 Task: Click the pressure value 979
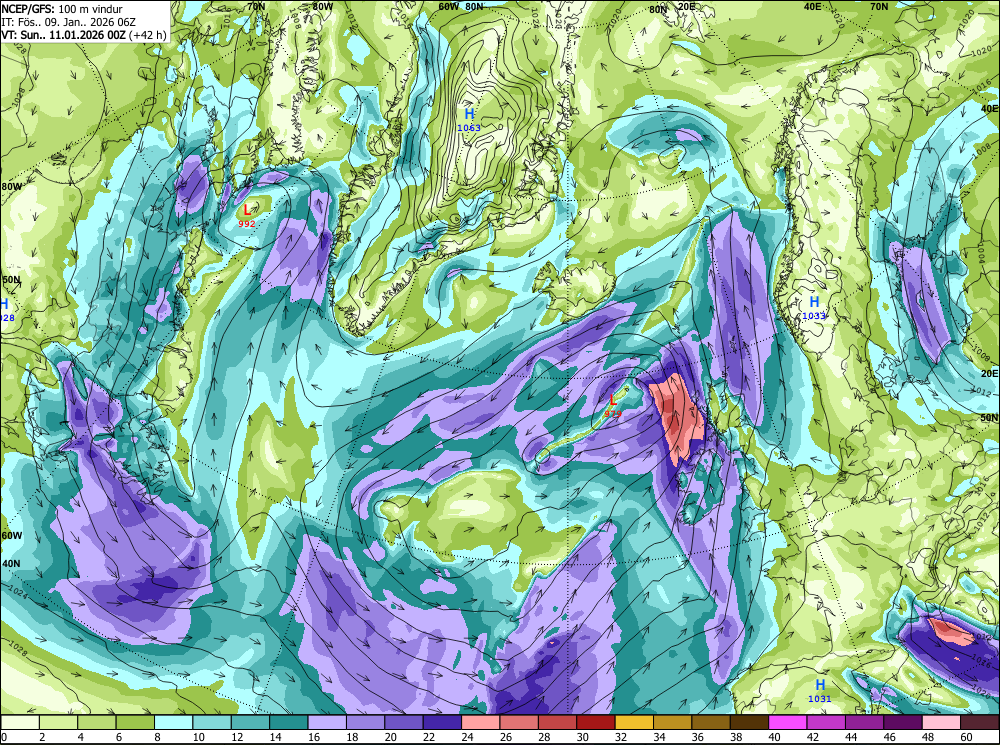pyautogui.click(x=613, y=414)
